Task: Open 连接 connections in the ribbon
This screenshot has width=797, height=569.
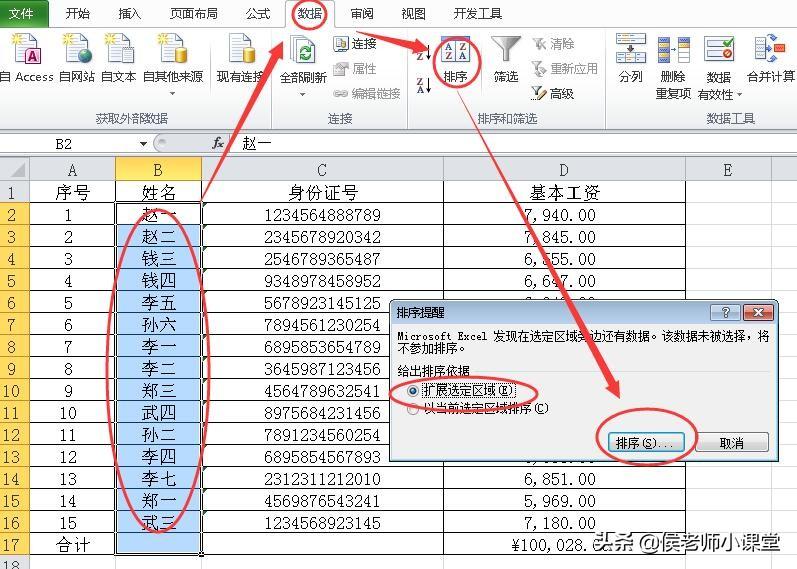Action: (x=355, y=44)
